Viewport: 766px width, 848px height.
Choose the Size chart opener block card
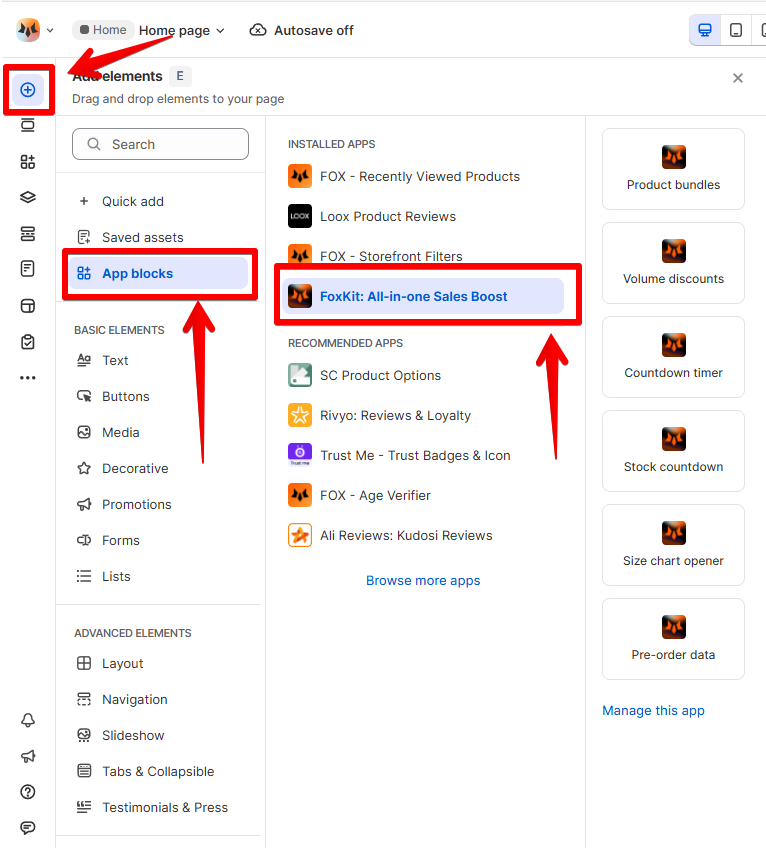673,545
